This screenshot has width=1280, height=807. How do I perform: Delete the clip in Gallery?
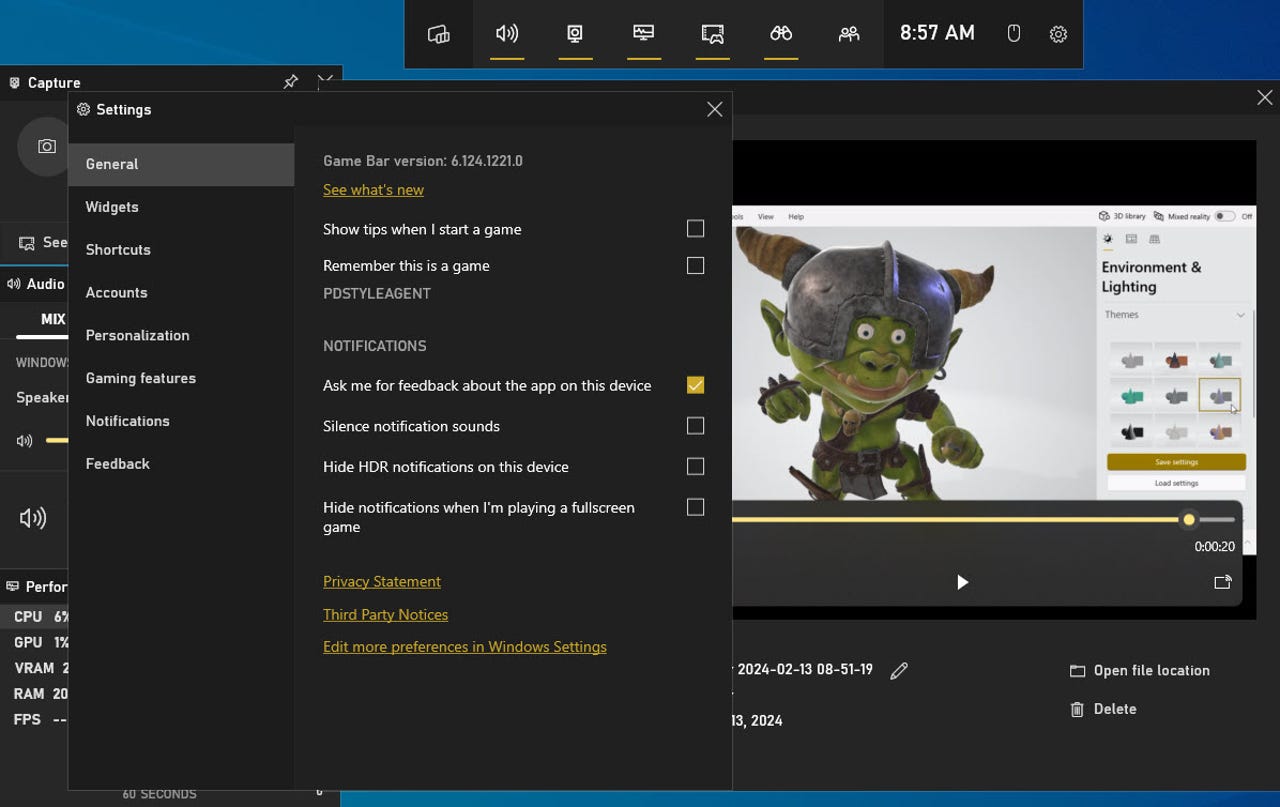point(1103,709)
